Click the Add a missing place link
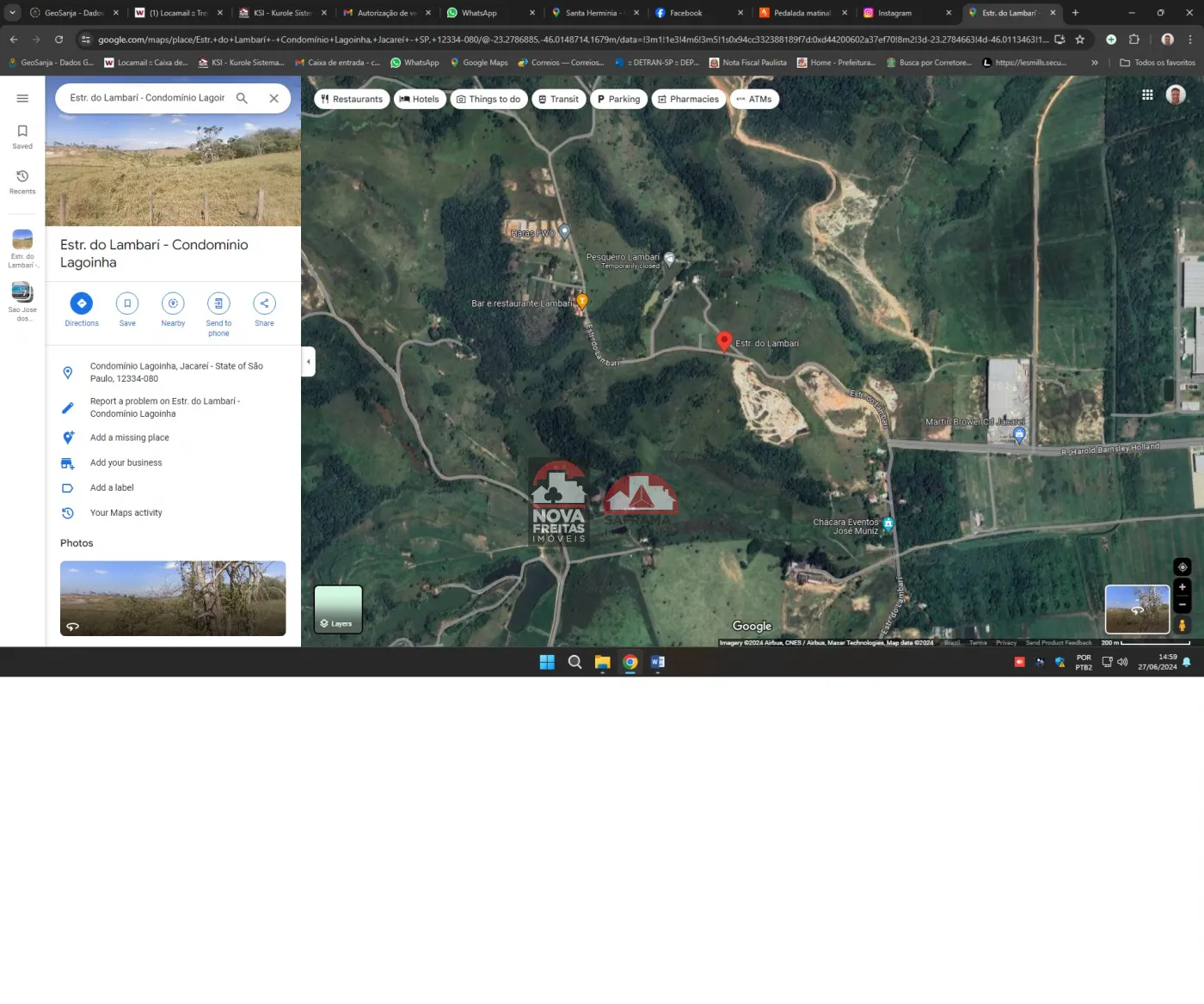The width and height of the screenshot is (1204, 1004). pos(129,438)
